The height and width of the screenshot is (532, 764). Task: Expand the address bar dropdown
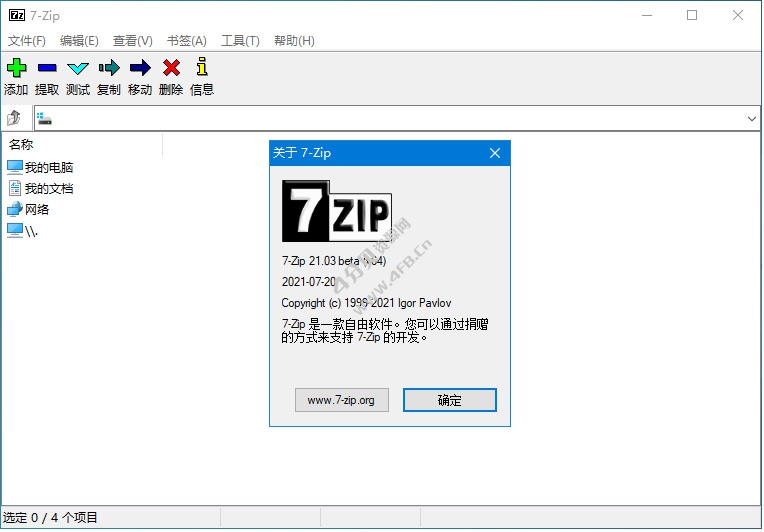(751, 118)
